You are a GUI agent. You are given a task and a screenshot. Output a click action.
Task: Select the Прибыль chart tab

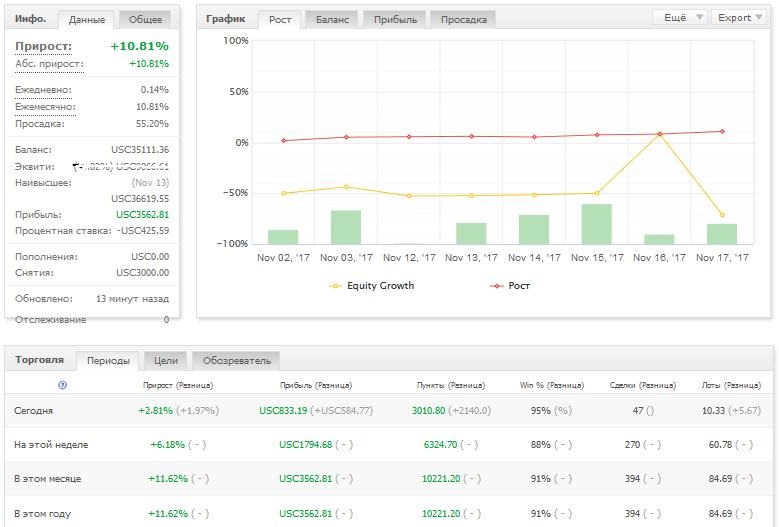point(395,20)
